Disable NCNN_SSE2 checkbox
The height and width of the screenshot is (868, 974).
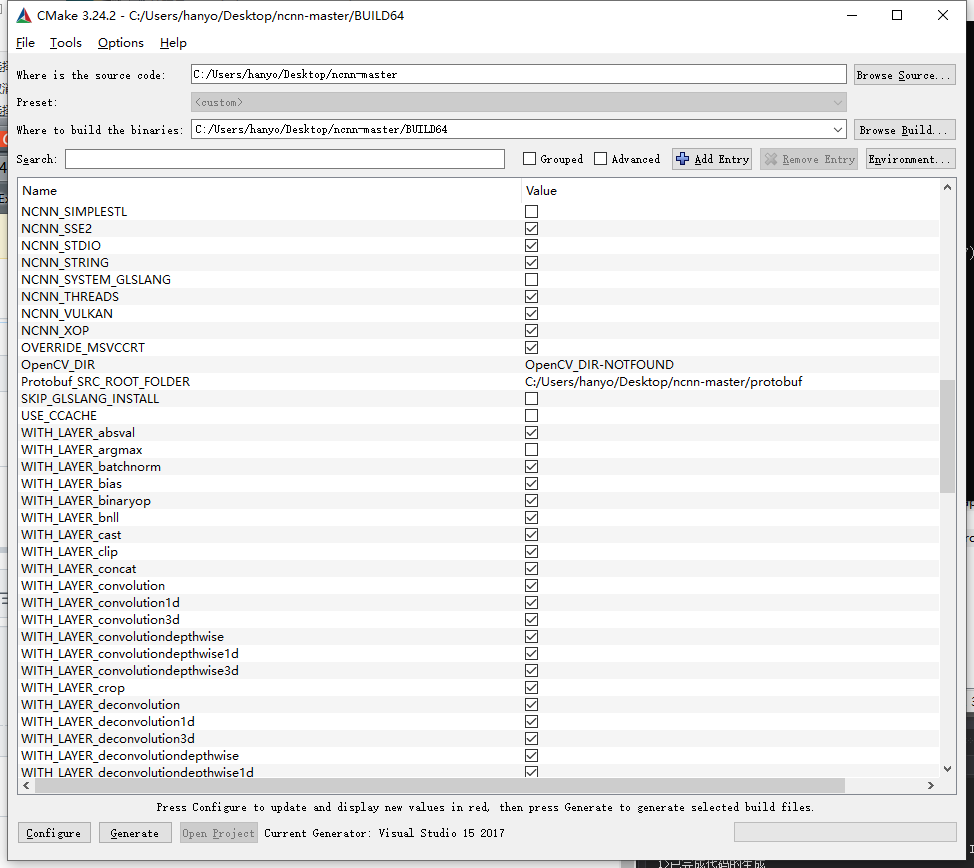(x=531, y=229)
